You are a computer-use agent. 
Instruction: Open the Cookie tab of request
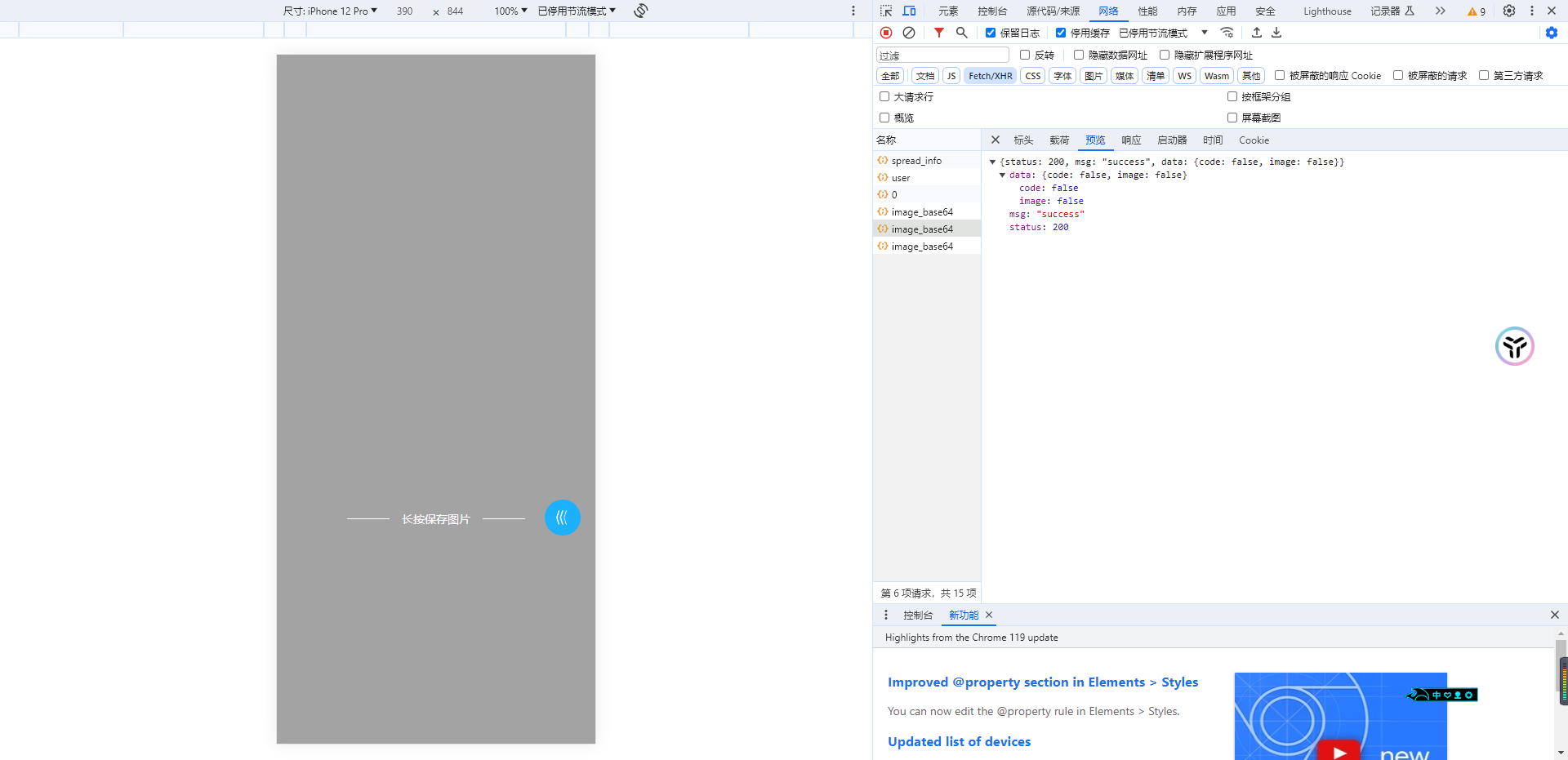tap(1254, 140)
